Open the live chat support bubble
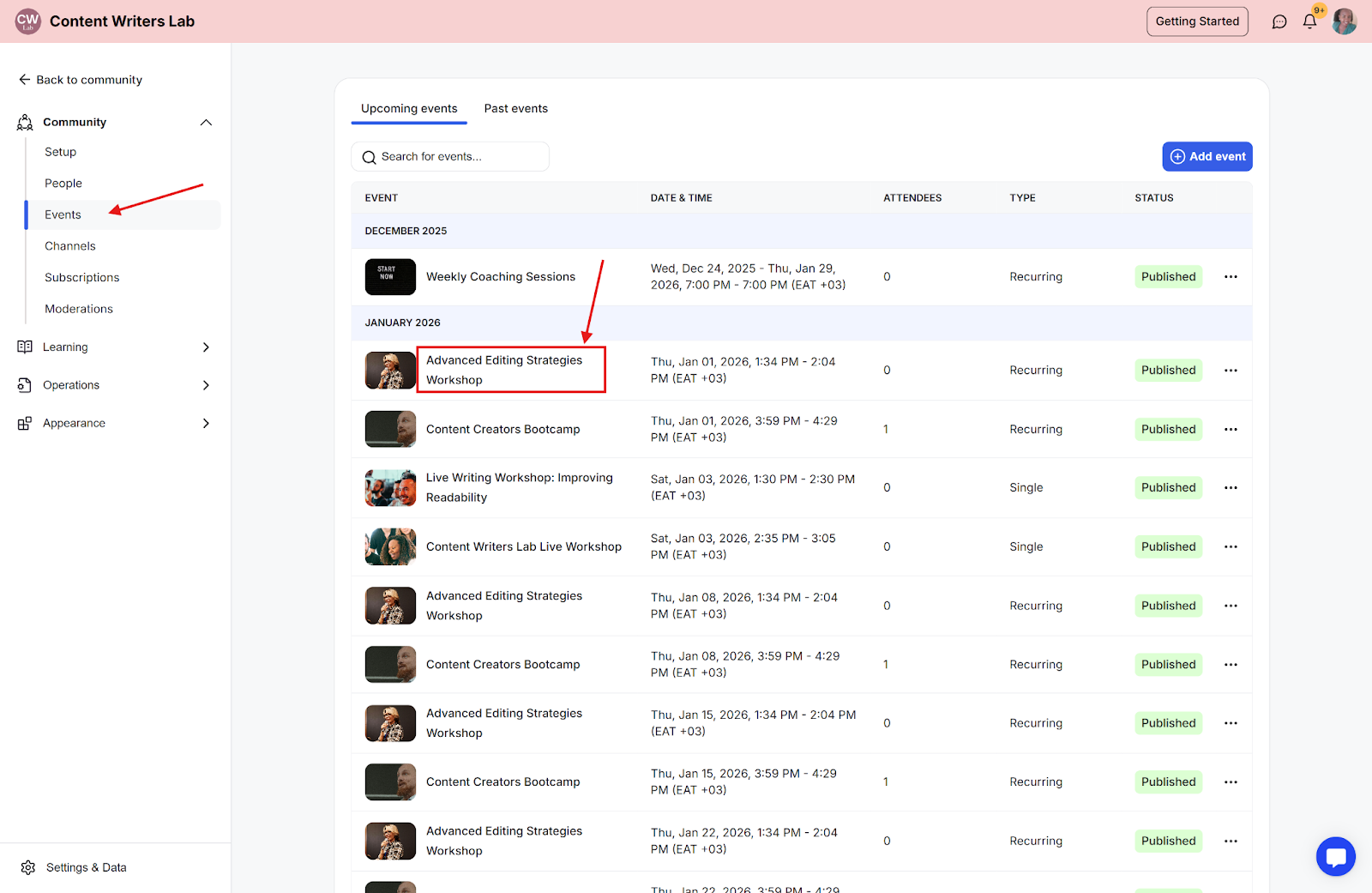 pos(1335,856)
